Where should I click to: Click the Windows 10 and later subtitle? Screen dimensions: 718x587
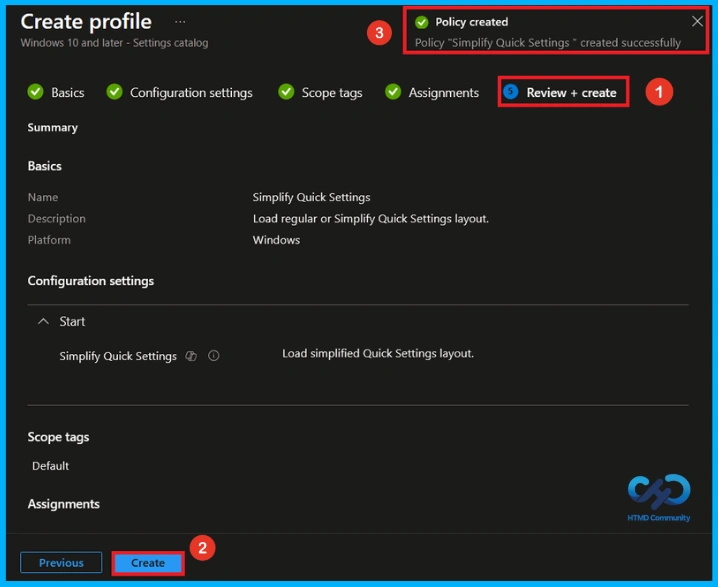[114, 43]
